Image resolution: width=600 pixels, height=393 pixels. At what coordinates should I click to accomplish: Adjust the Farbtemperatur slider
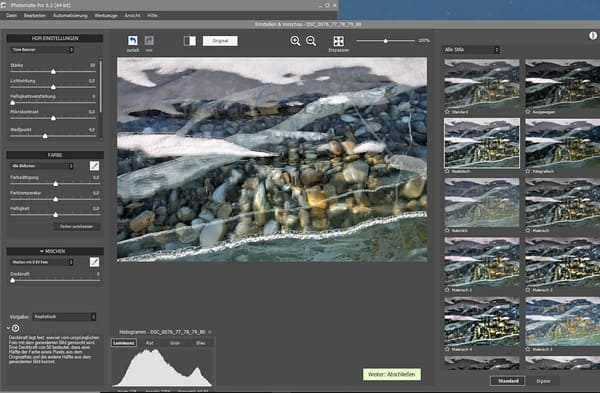coord(55,199)
